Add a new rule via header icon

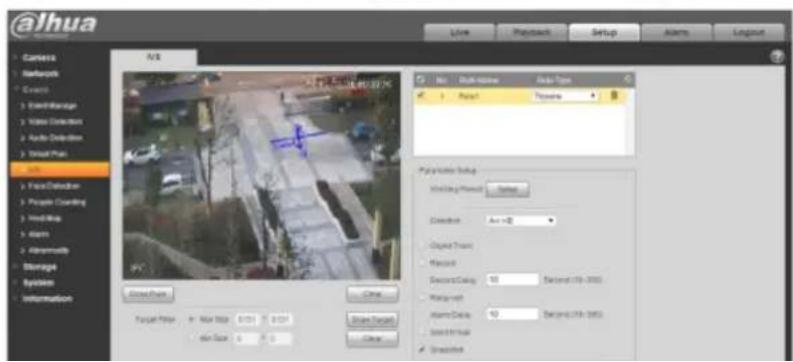coord(628,79)
